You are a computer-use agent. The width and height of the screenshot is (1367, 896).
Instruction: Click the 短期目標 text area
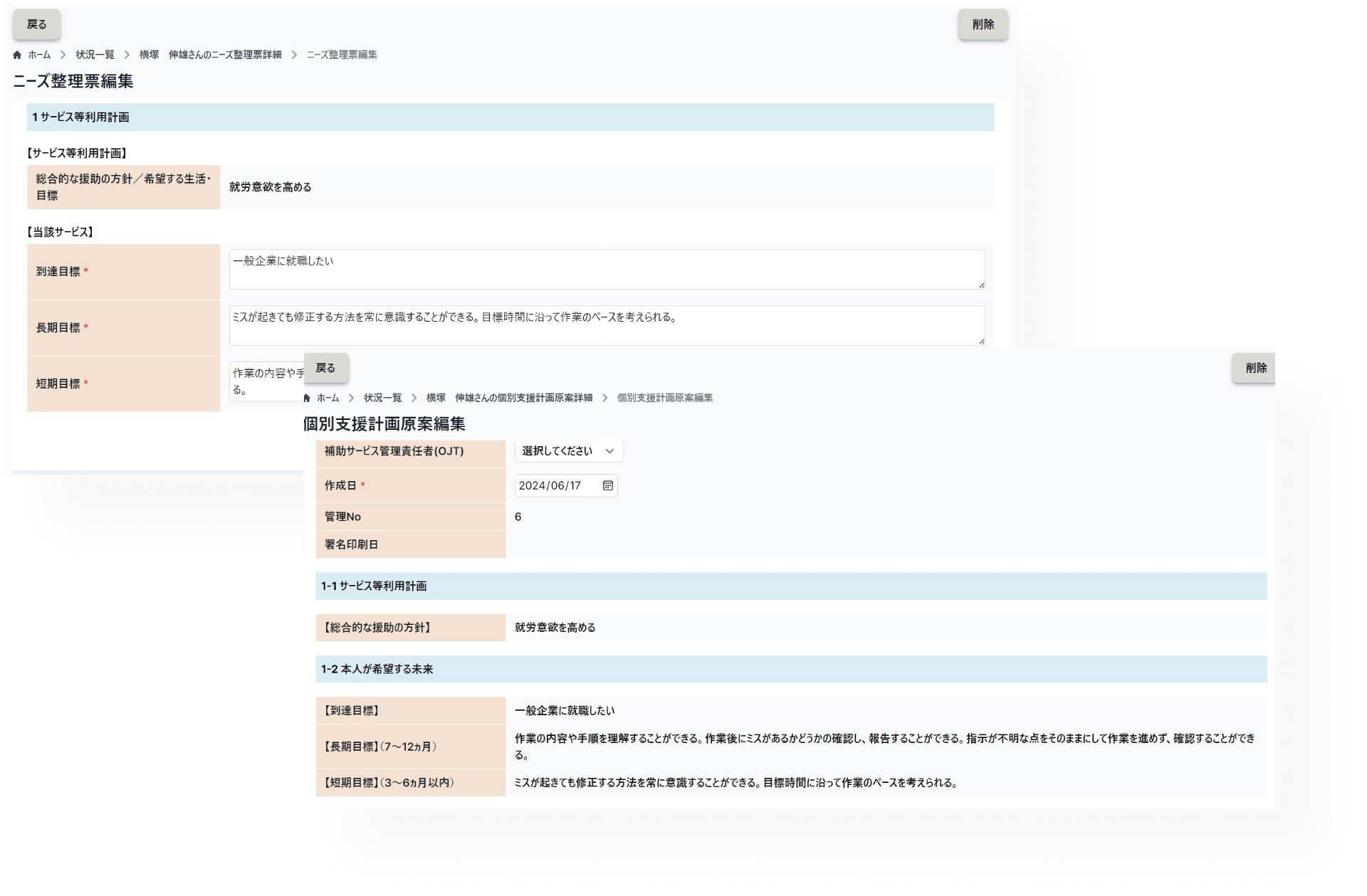click(x=267, y=382)
